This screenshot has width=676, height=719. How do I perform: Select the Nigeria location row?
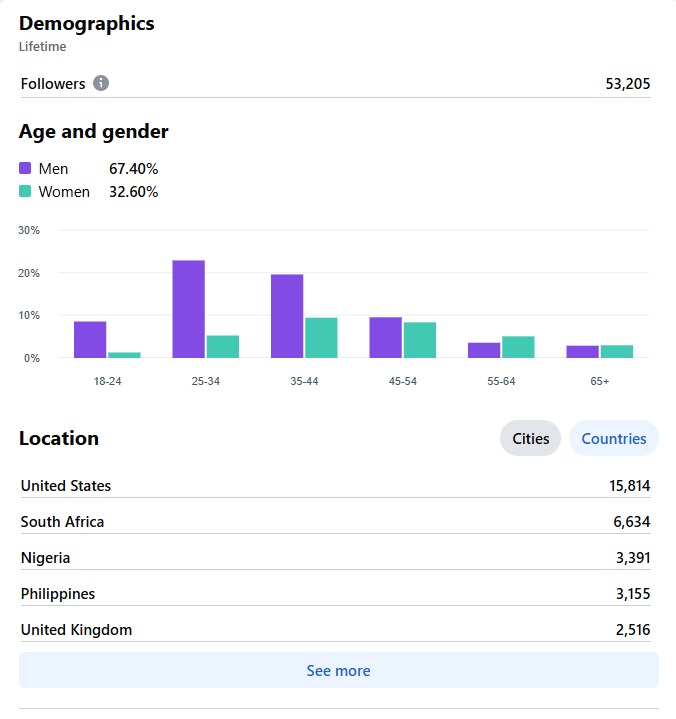(x=335, y=558)
